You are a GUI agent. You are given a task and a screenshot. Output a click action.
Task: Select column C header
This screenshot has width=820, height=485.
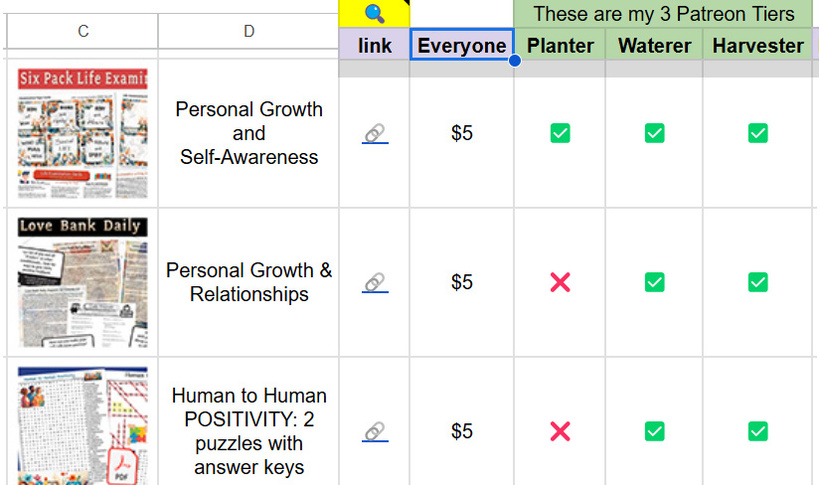point(83,31)
